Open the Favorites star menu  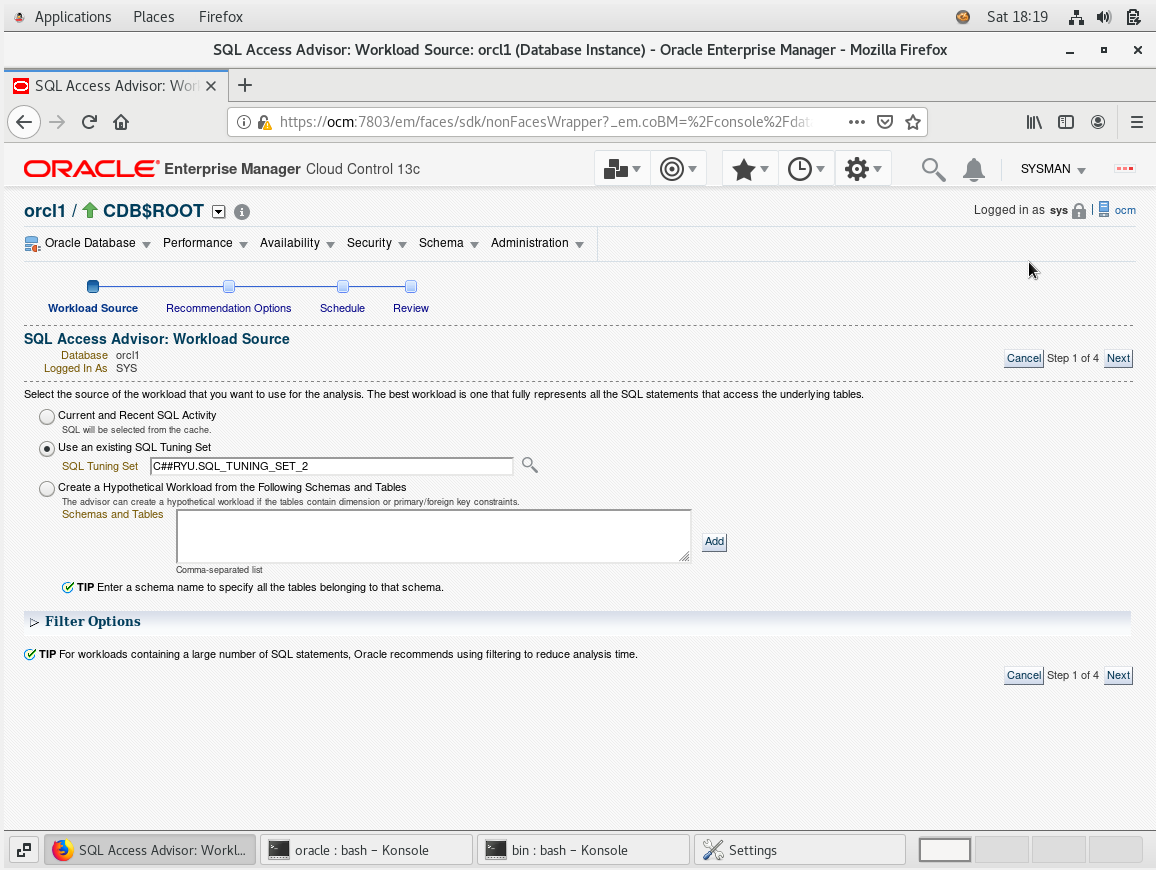pos(750,169)
